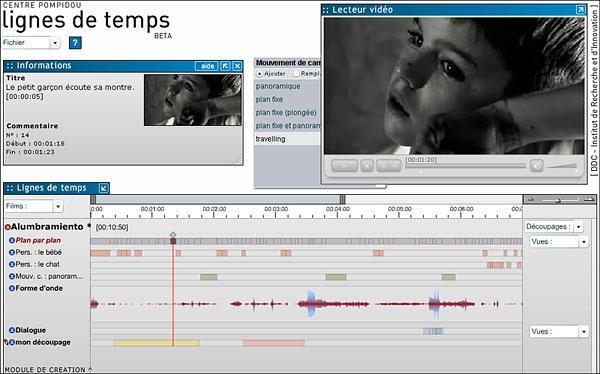Image resolution: width=600 pixels, height=374 pixels.
Task: Click the volume speaker icon in player
Action: coord(536,166)
